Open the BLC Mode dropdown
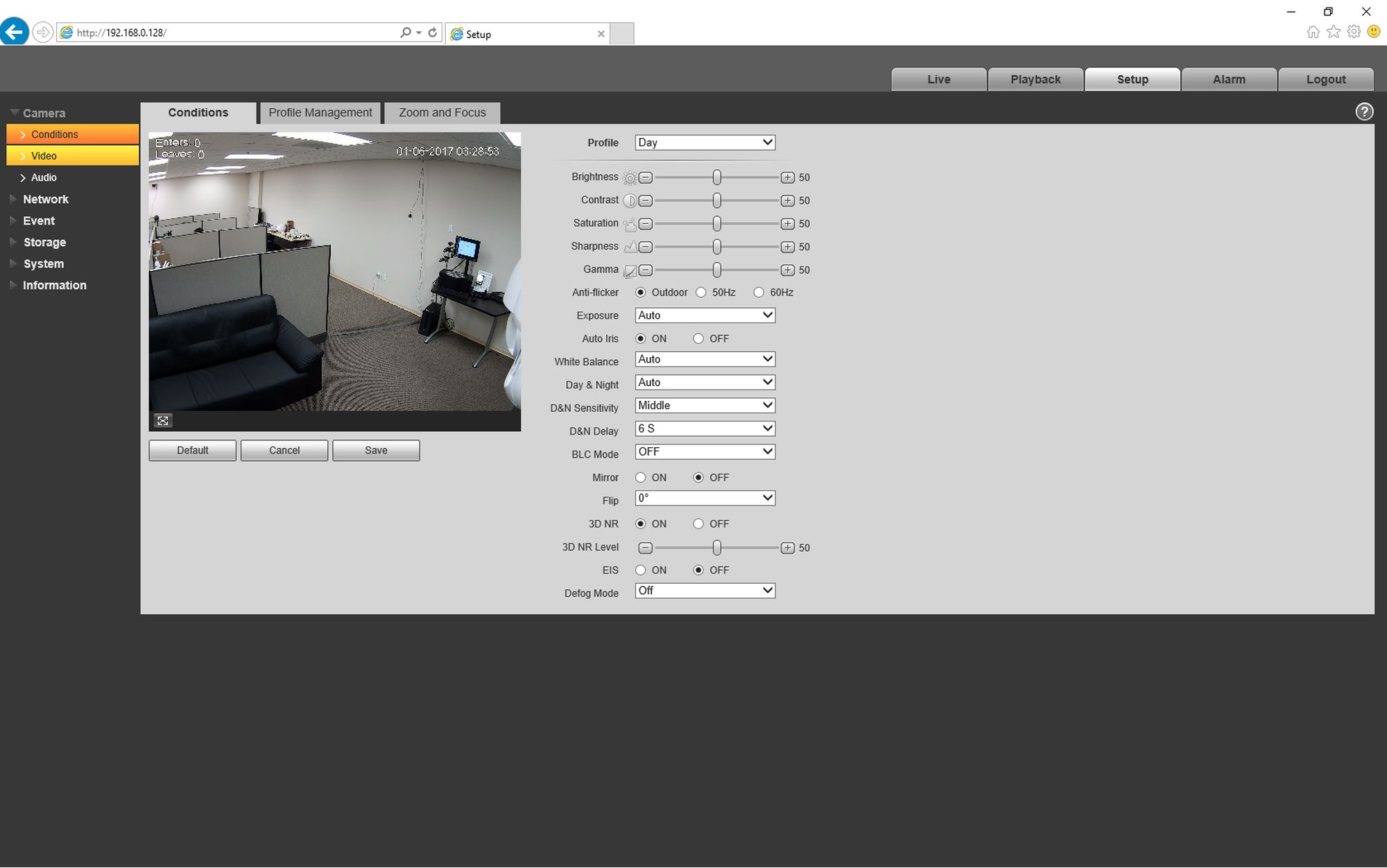The image size is (1387, 868). 705,452
